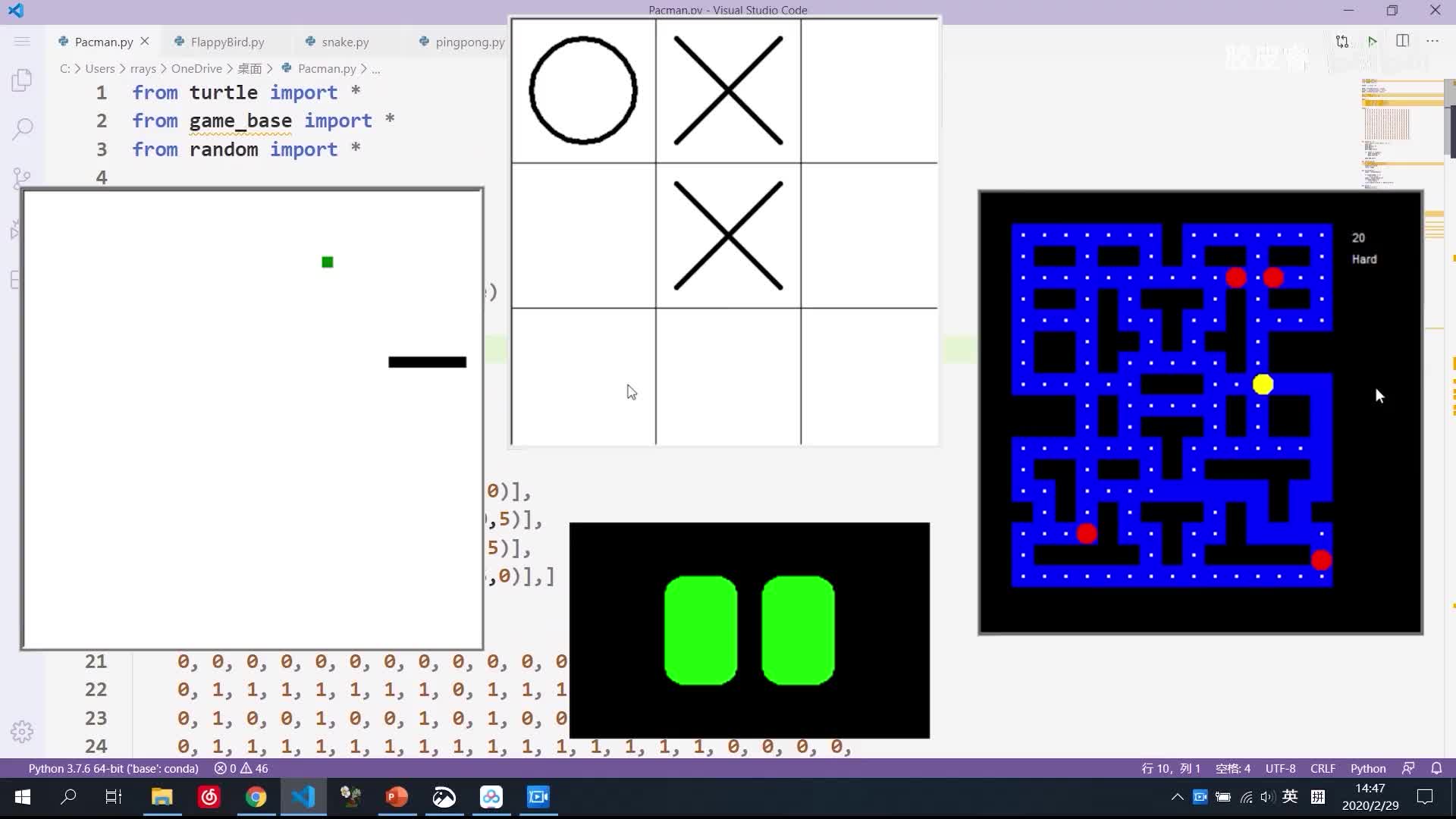Switch to the Pacman.py tab
Screen dimensions: 1456x819
click(104, 42)
